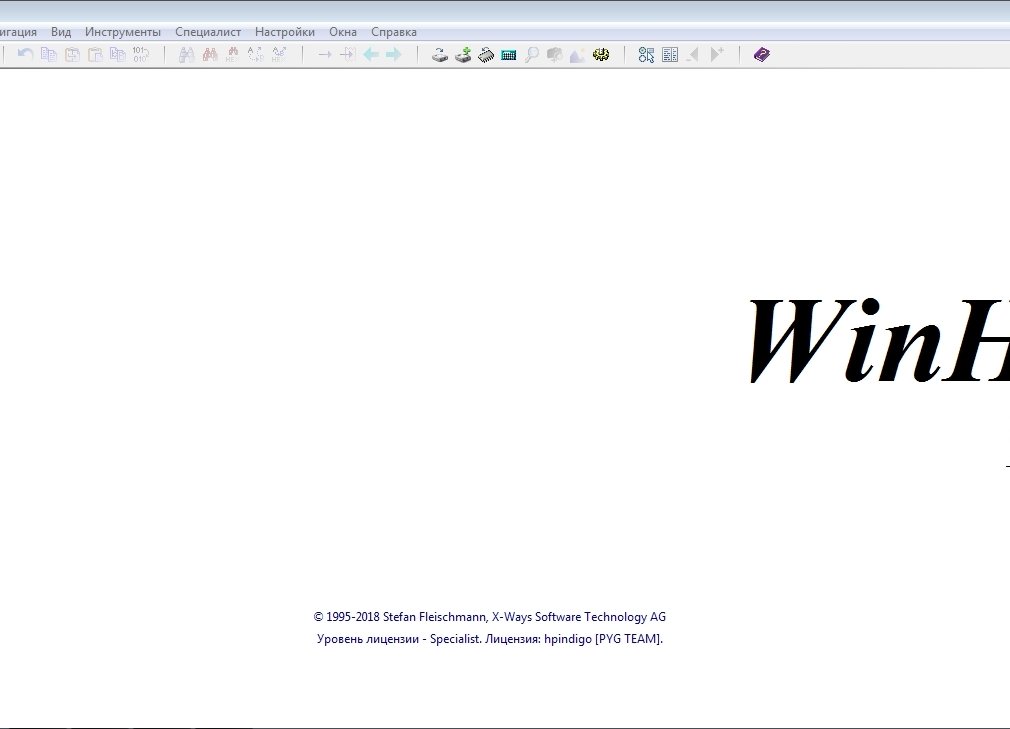
Task: Click the red binoculars icon without HEX label
Action: [x=210, y=55]
